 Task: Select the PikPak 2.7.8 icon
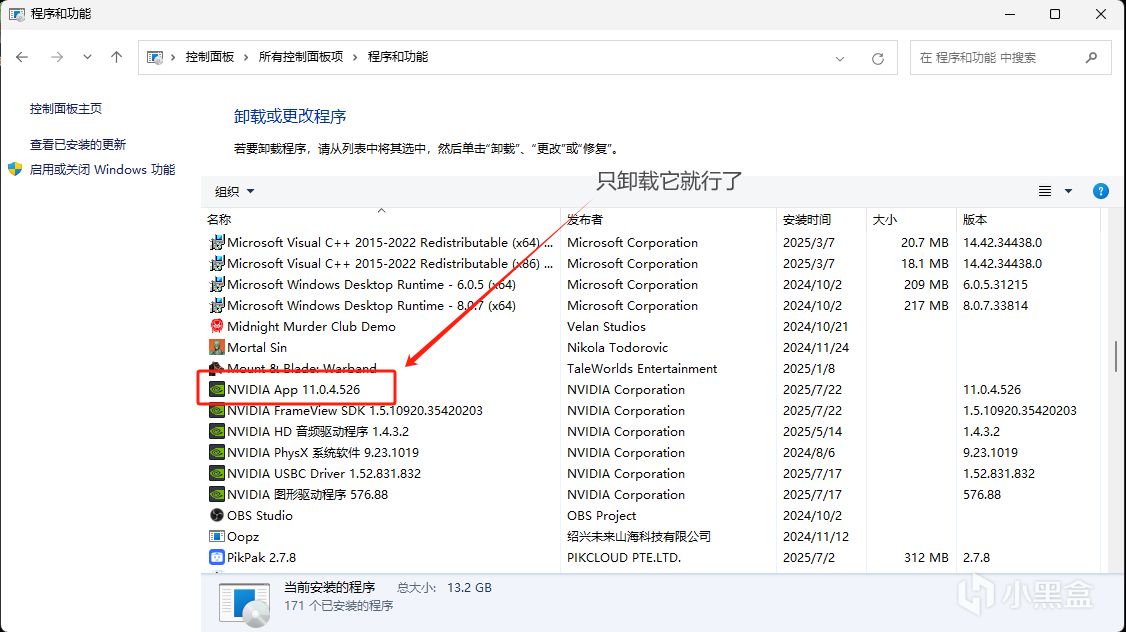click(216, 557)
